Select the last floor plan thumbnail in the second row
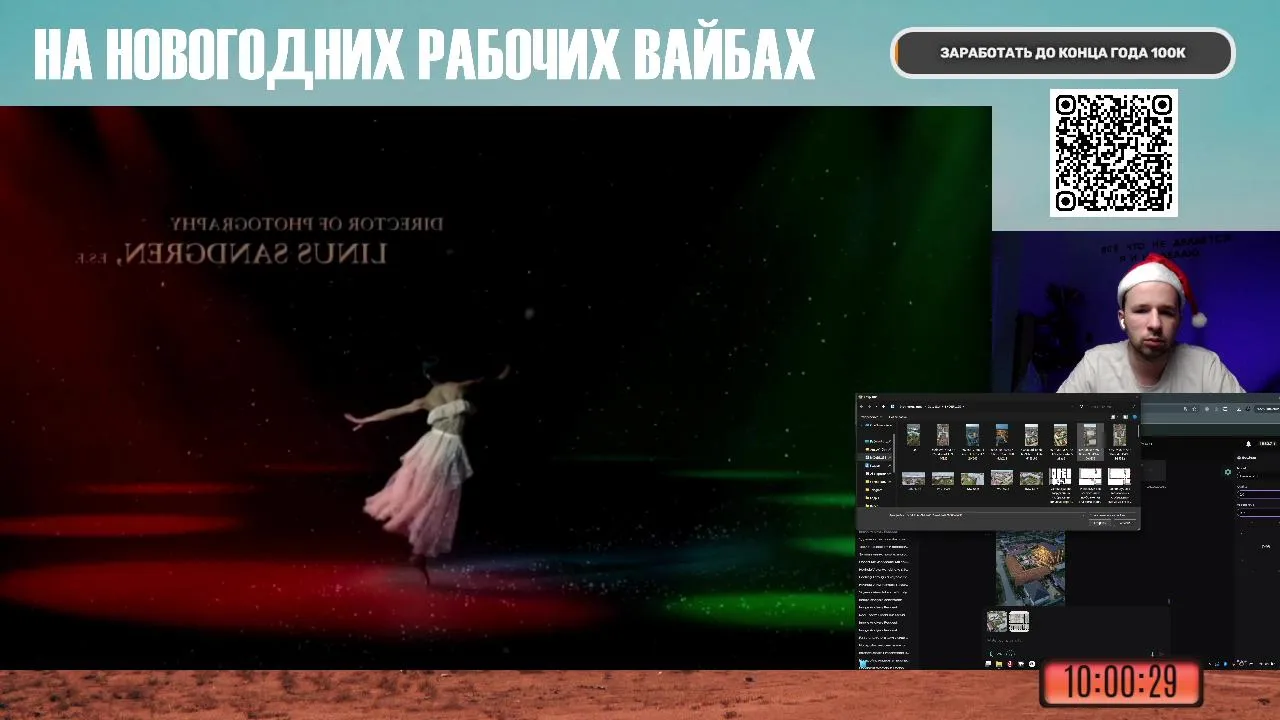Image resolution: width=1280 pixels, height=720 pixels. pyautogui.click(x=1119, y=476)
